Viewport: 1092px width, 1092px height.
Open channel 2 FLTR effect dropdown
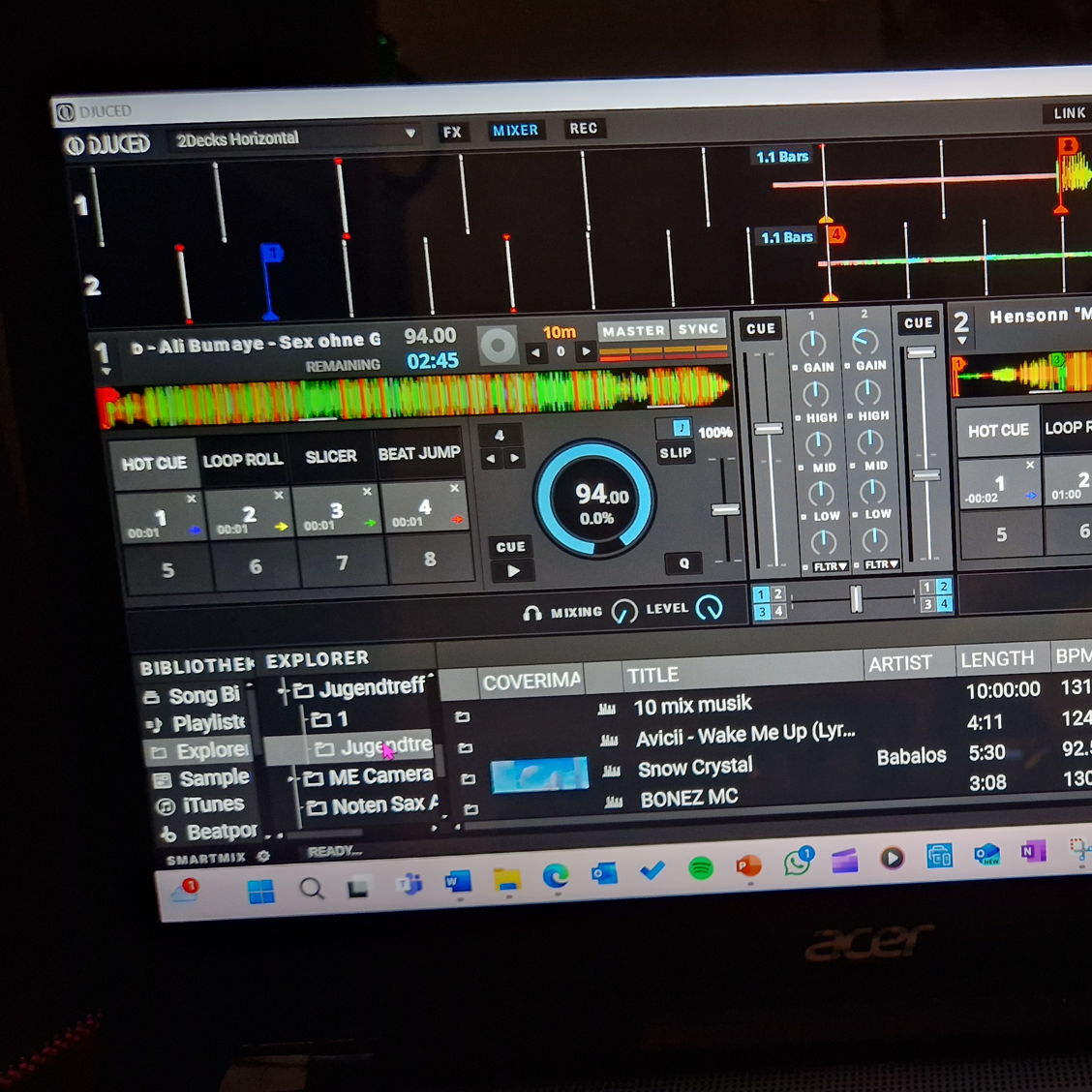pos(881,564)
